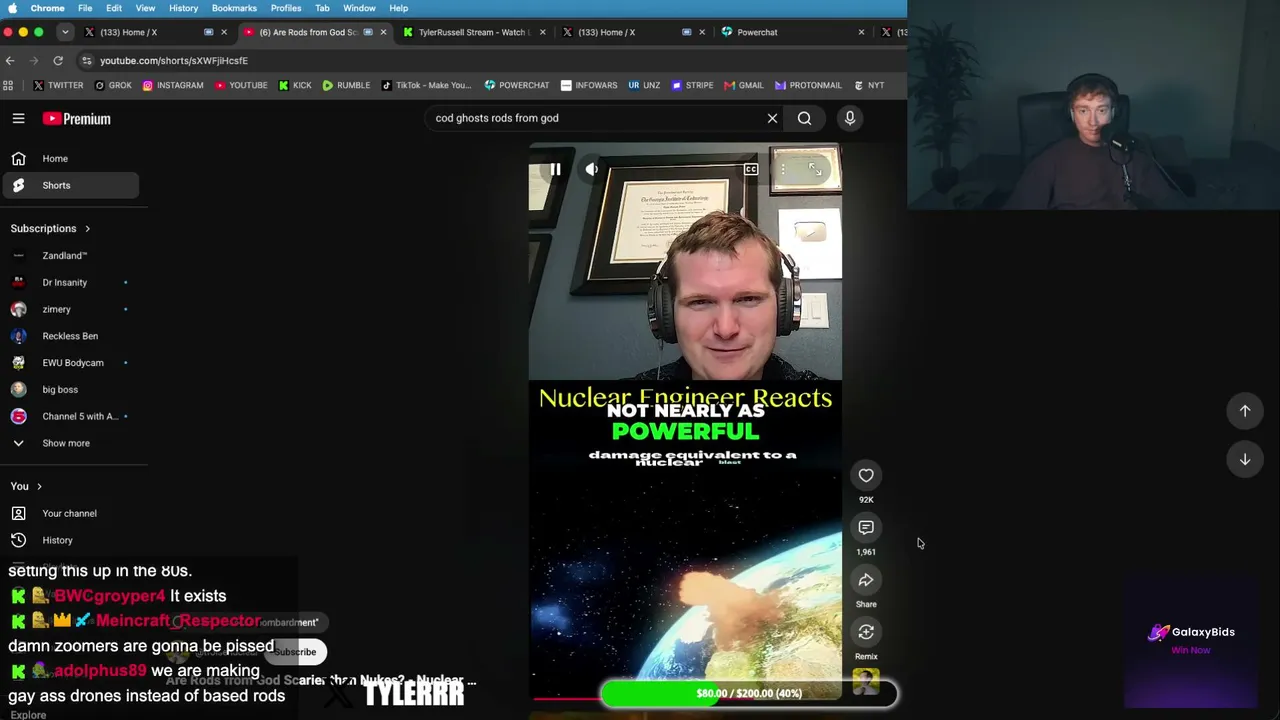Open Your channel in the sidebar

click(70, 513)
